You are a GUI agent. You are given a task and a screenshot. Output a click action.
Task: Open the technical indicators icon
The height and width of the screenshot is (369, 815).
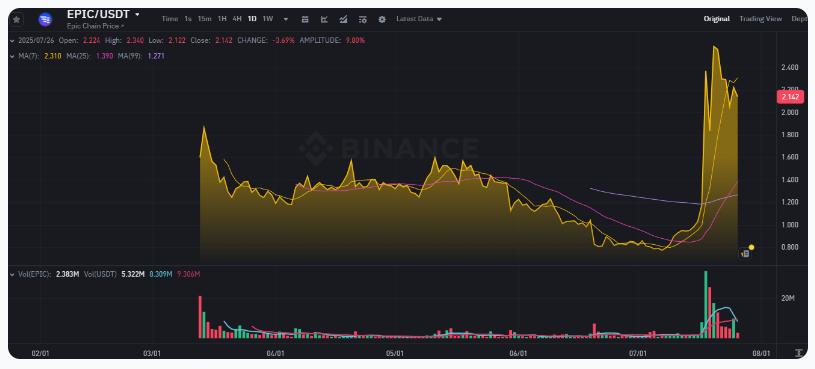344,19
